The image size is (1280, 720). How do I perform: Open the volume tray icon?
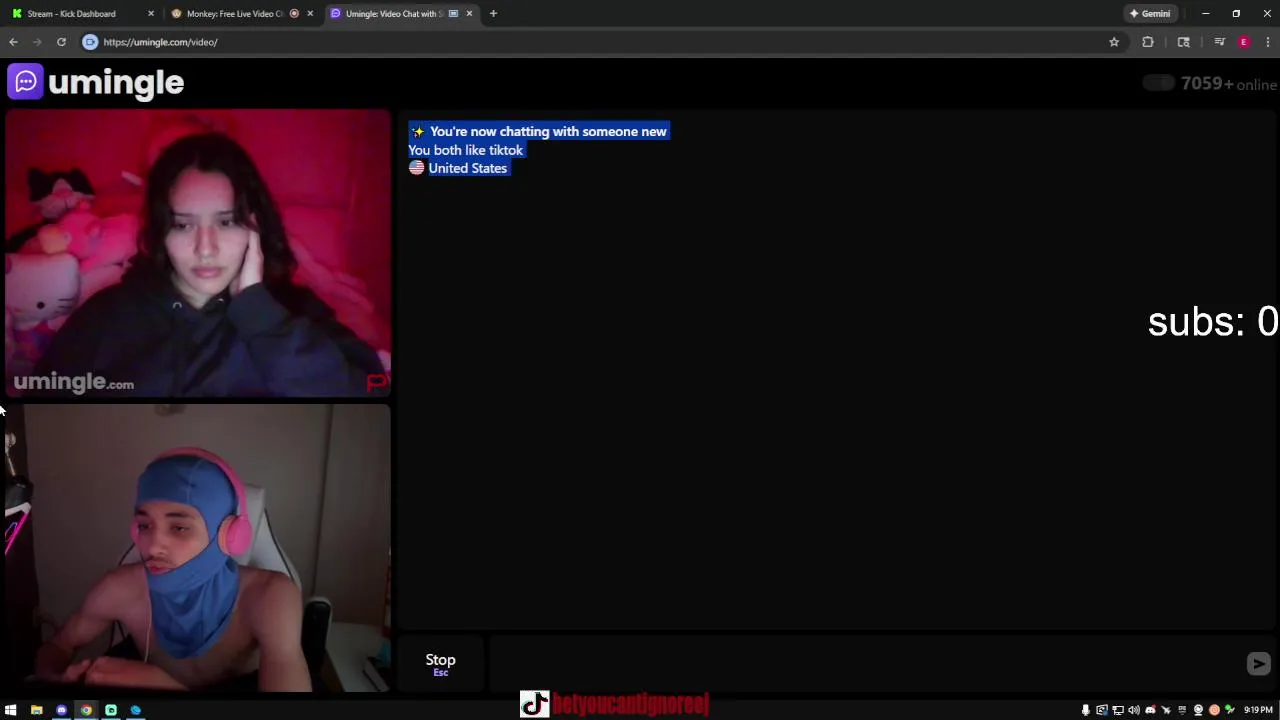pos(1134,710)
